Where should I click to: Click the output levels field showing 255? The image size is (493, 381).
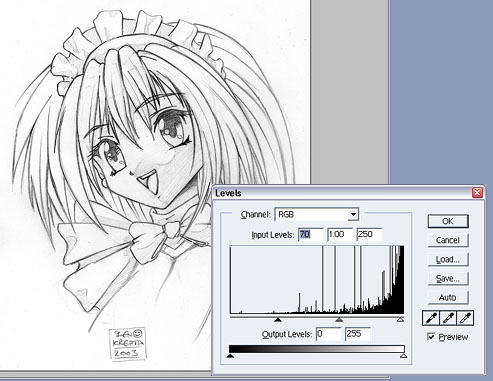point(358,334)
